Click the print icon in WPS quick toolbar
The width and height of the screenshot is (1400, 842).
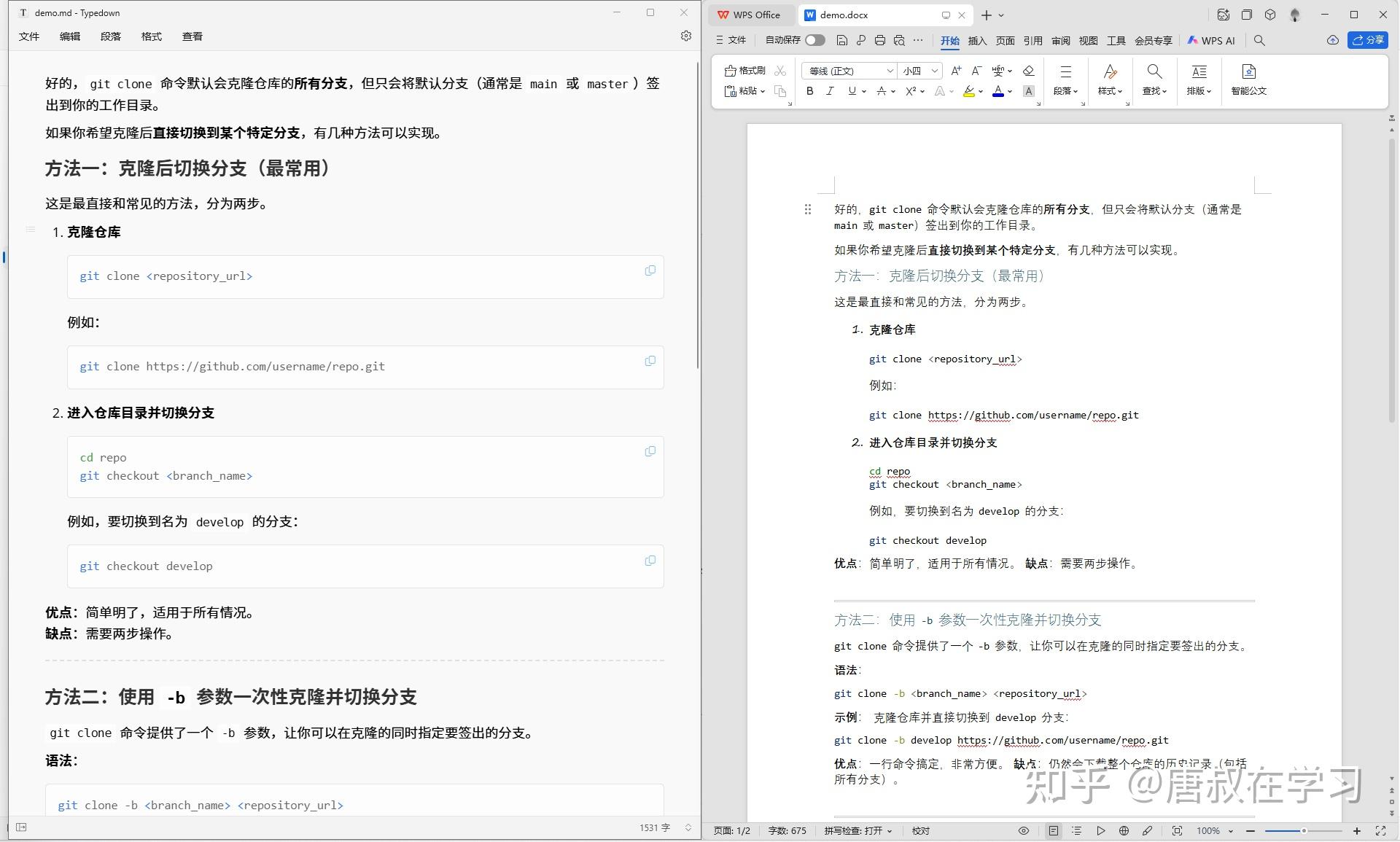click(880, 41)
